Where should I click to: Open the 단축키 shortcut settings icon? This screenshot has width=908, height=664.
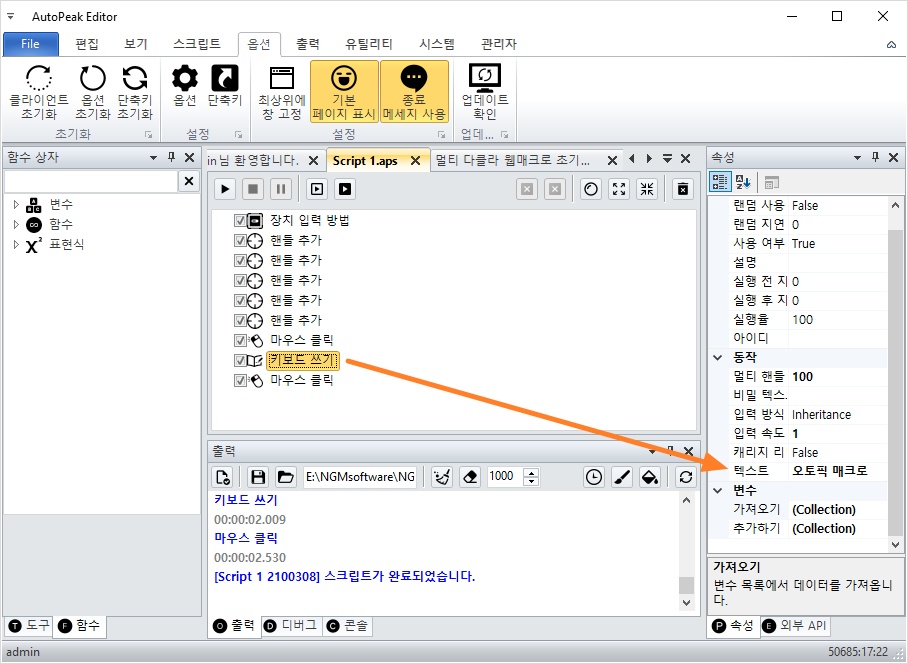(225, 78)
